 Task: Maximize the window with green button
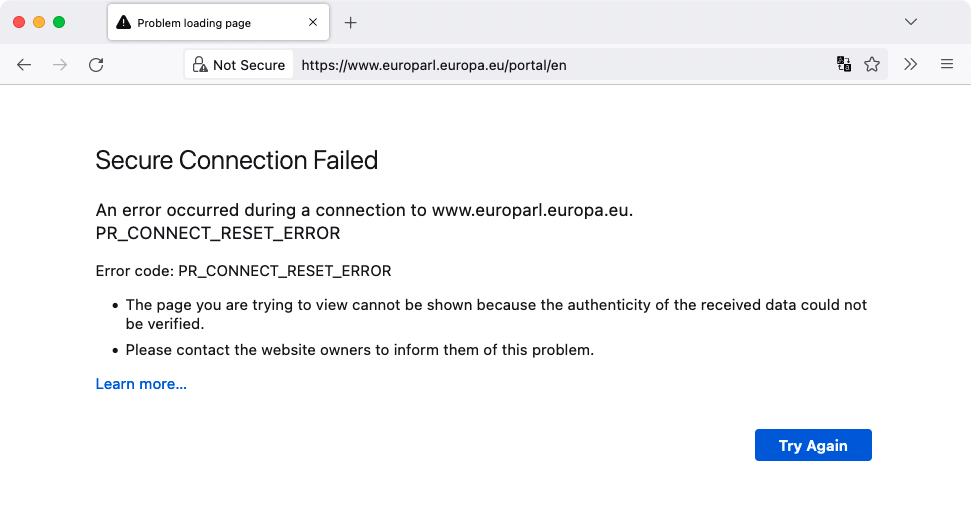pos(59,22)
